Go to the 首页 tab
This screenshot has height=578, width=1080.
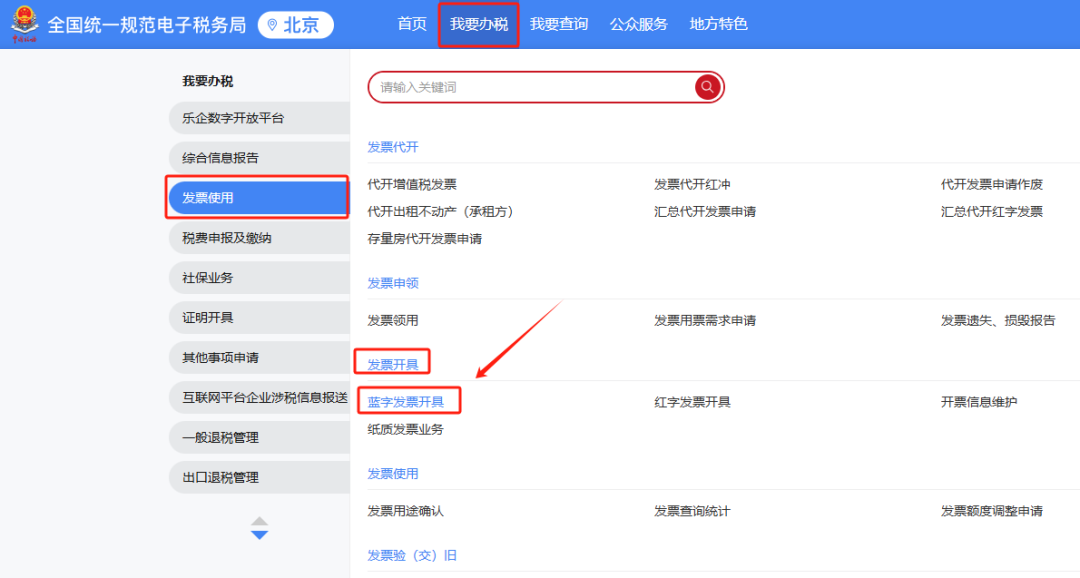point(412,24)
